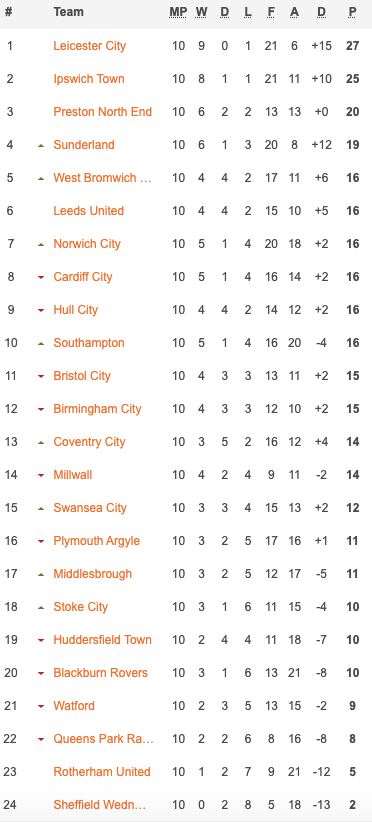
Task: Click the red down arrow beside Watford
Action: tap(41, 707)
